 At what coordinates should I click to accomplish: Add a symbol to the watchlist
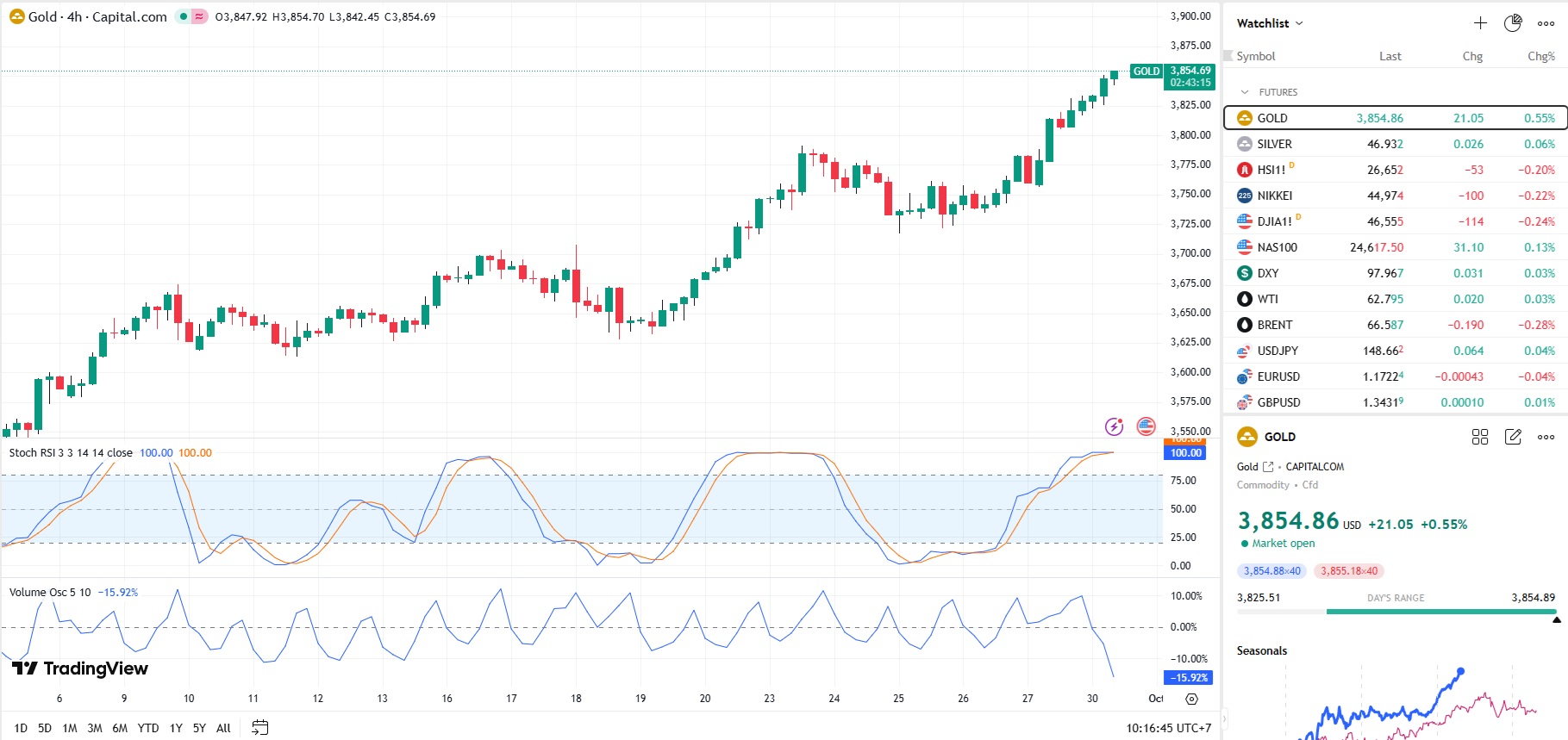[x=1480, y=23]
